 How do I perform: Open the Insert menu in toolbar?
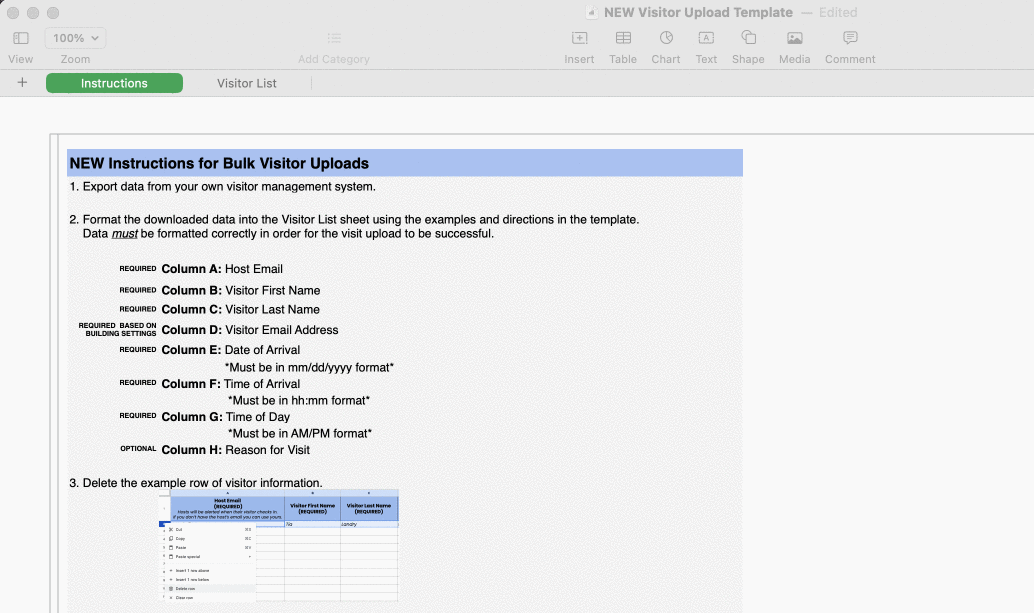(579, 38)
